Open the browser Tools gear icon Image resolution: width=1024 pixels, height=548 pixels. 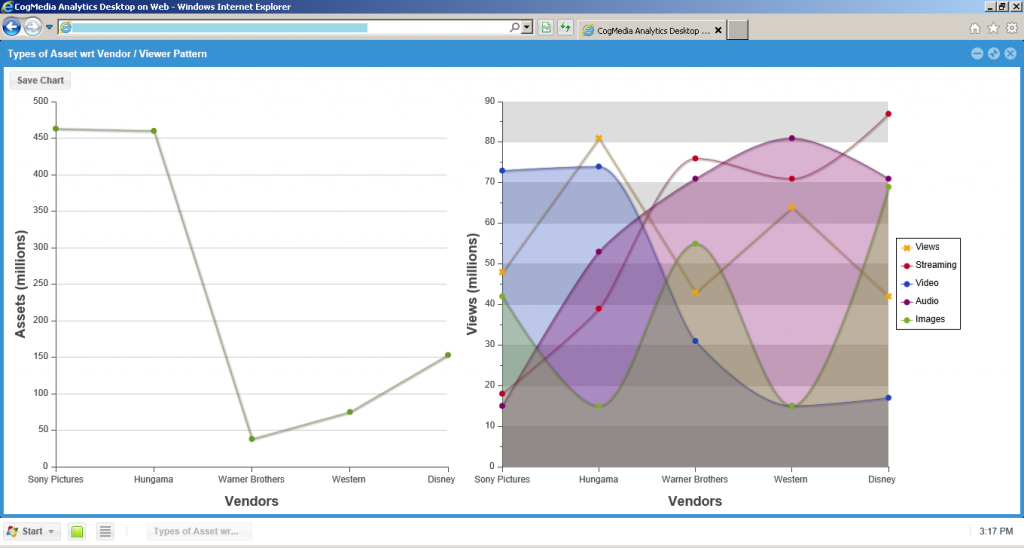tap(1011, 28)
